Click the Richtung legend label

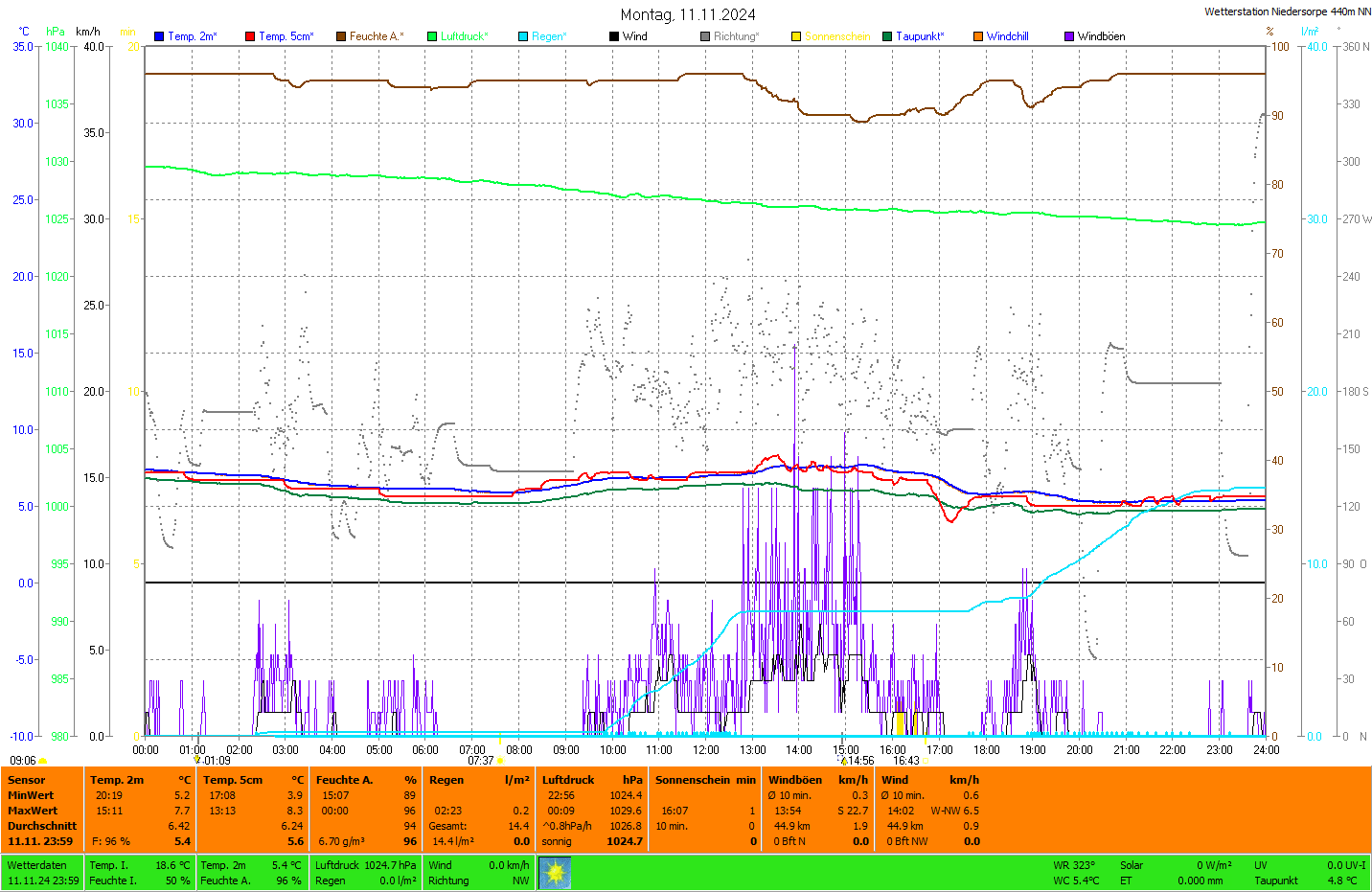click(x=735, y=36)
